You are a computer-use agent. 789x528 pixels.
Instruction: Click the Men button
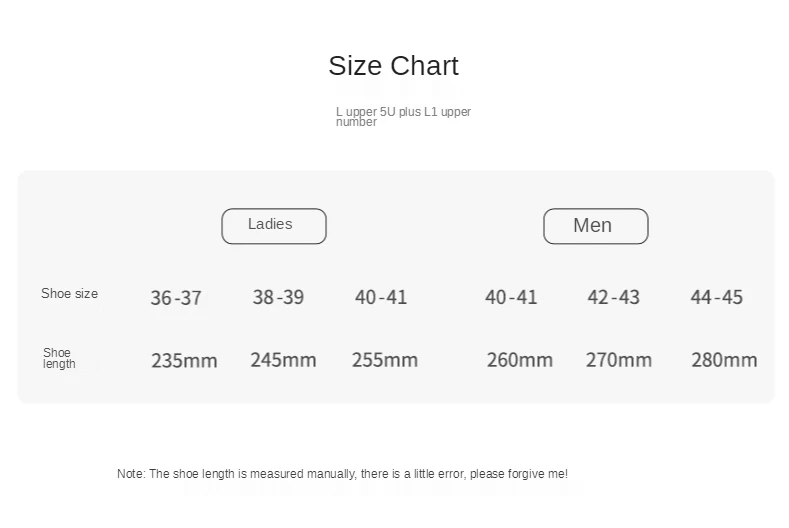click(595, 226)
